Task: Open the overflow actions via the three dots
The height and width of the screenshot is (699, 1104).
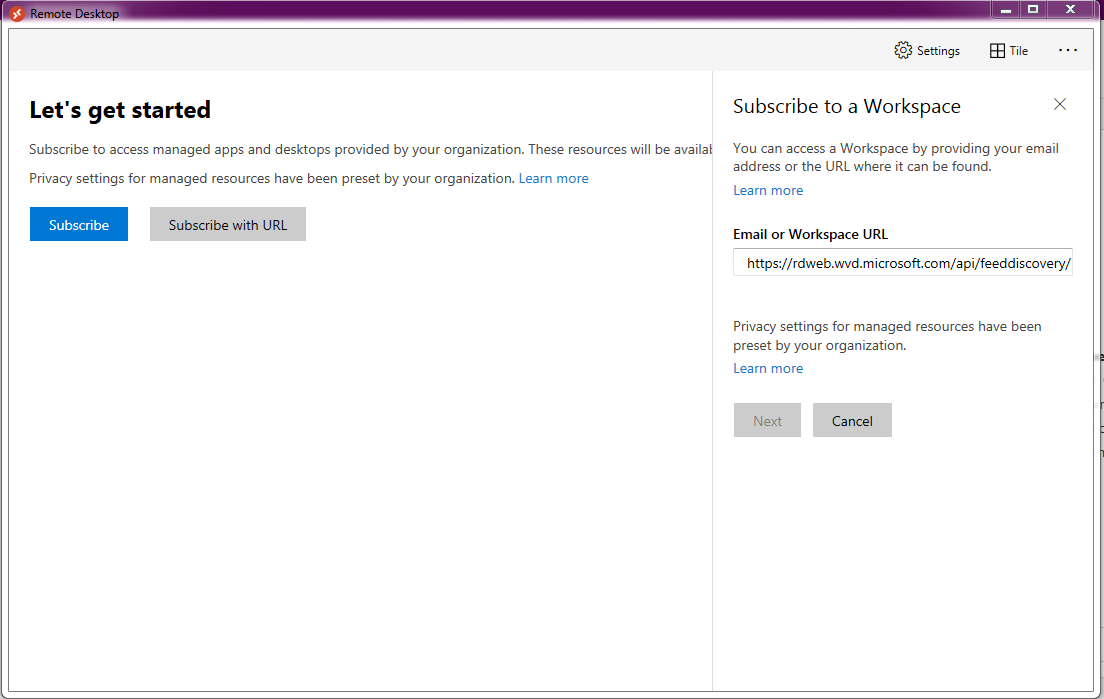Action: click(x=1068, y=49)
